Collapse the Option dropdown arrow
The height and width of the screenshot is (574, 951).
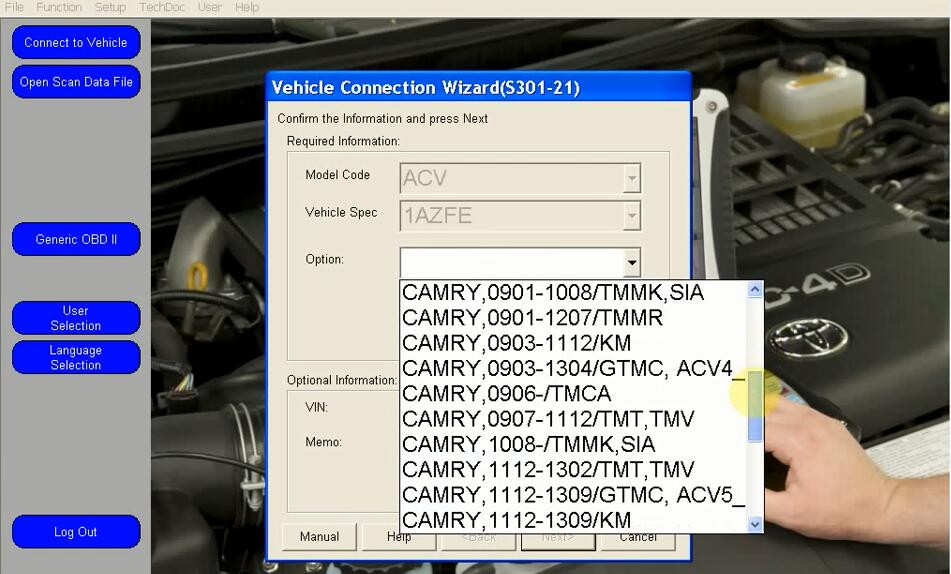tap(632, 263)
